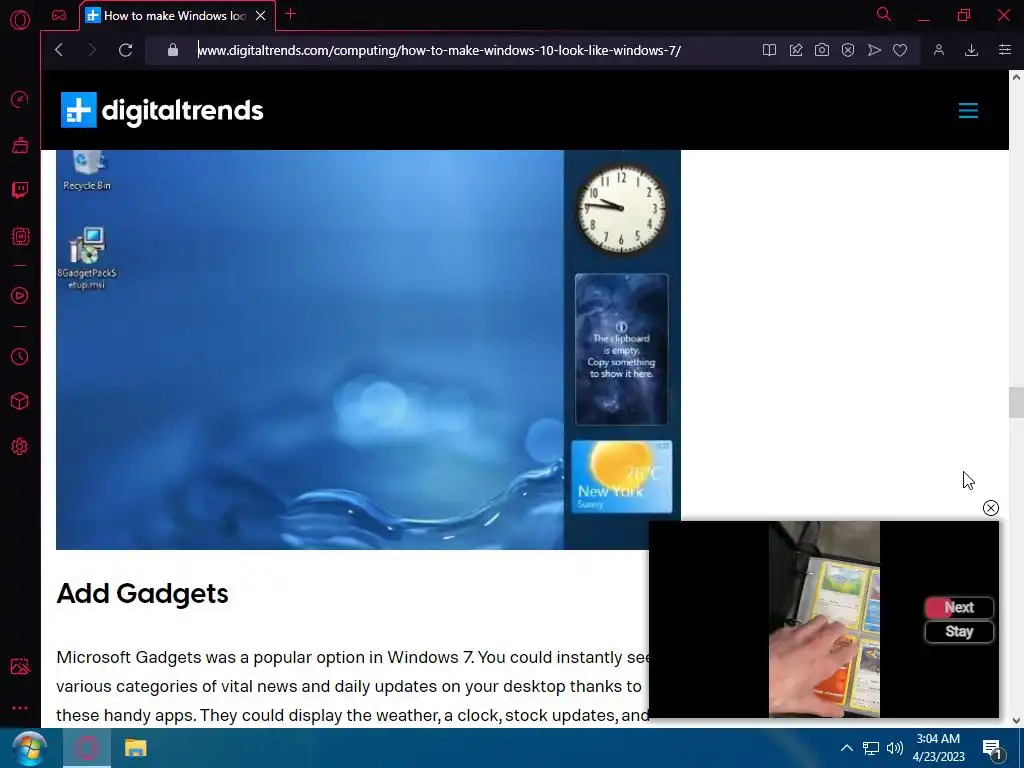
Task: Click the scroll down arrow at scrollbar bottom
Action: [x=1016, y=721]
